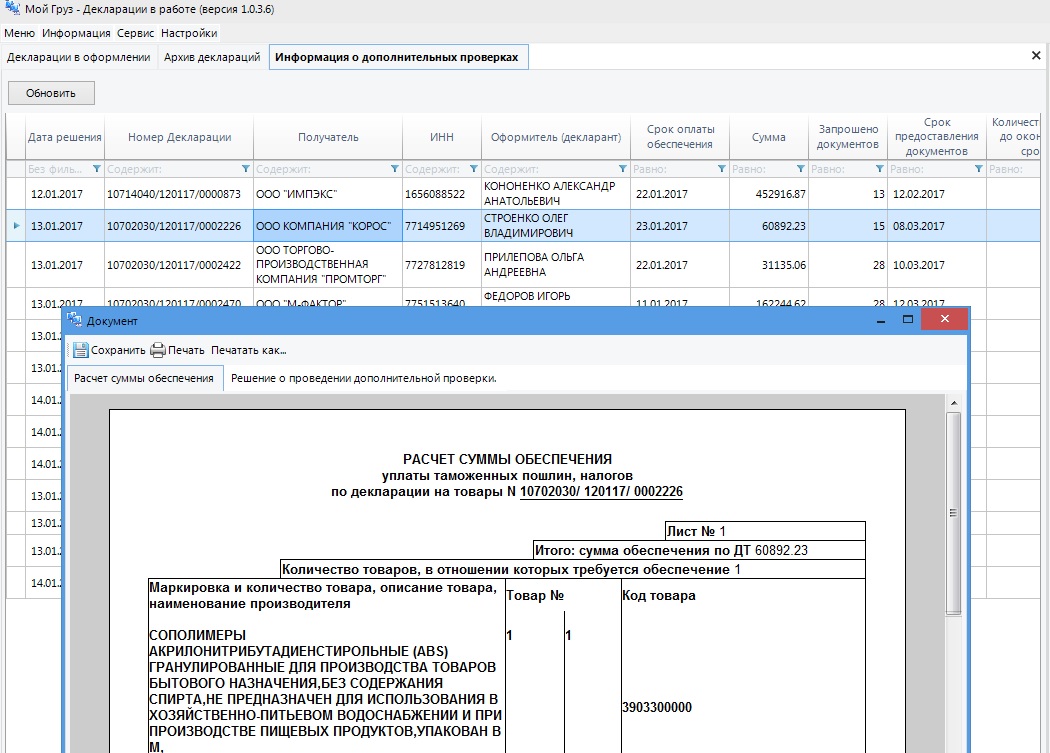This screenshot has width=1050, height=753.
Task: Open filter dropdown for Оформитель (декларант)
Action: 623,169
